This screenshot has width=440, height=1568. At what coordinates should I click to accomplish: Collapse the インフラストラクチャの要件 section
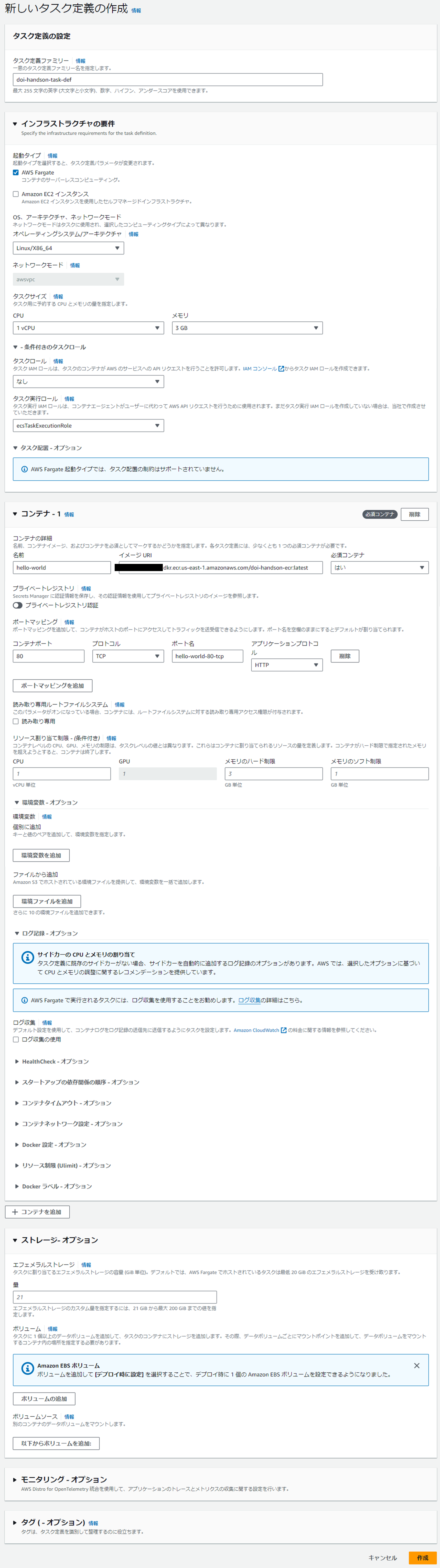click(x=15, y=124)
